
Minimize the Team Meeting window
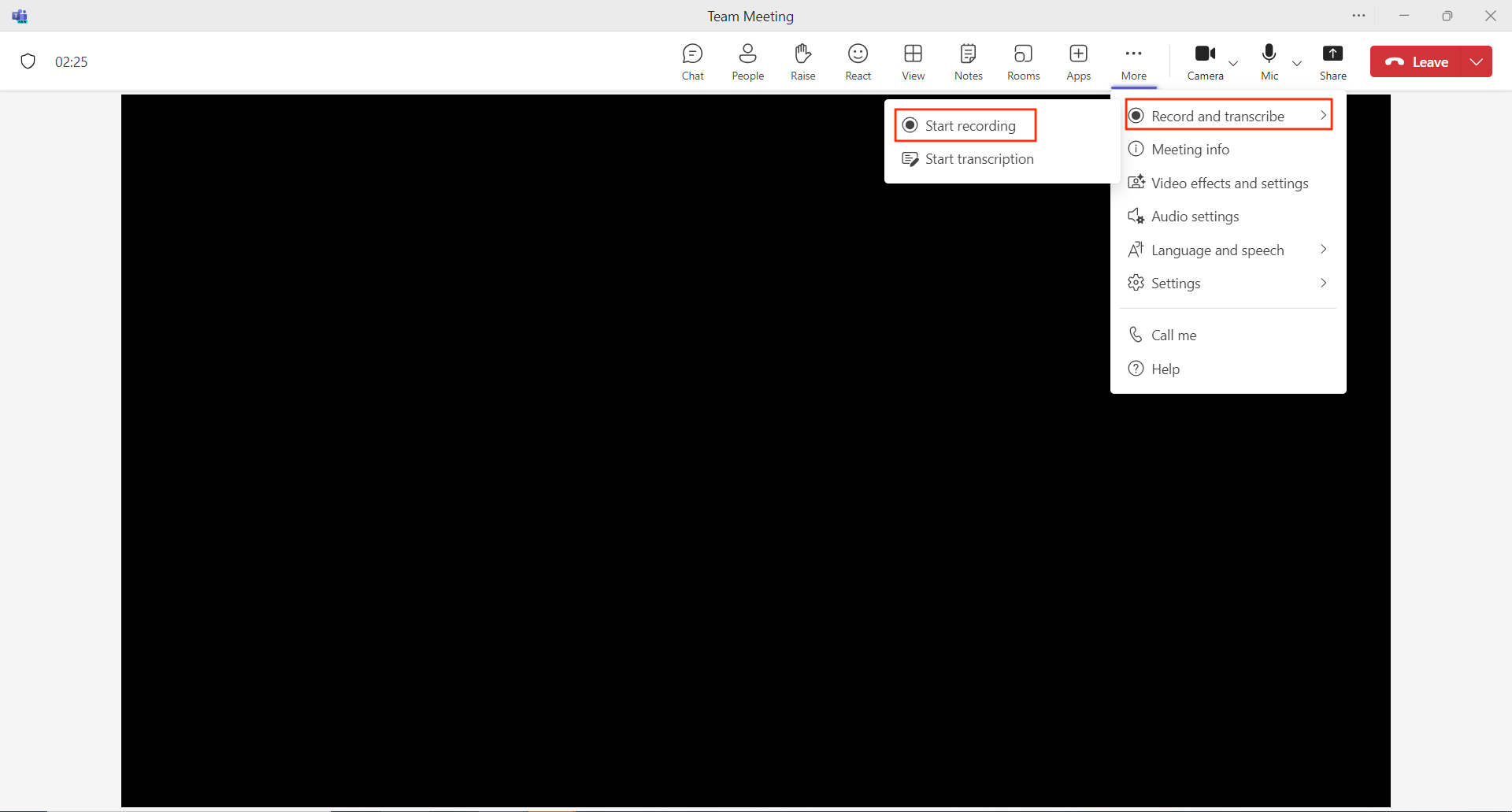pyautogui.click(x=1404, y=16)
